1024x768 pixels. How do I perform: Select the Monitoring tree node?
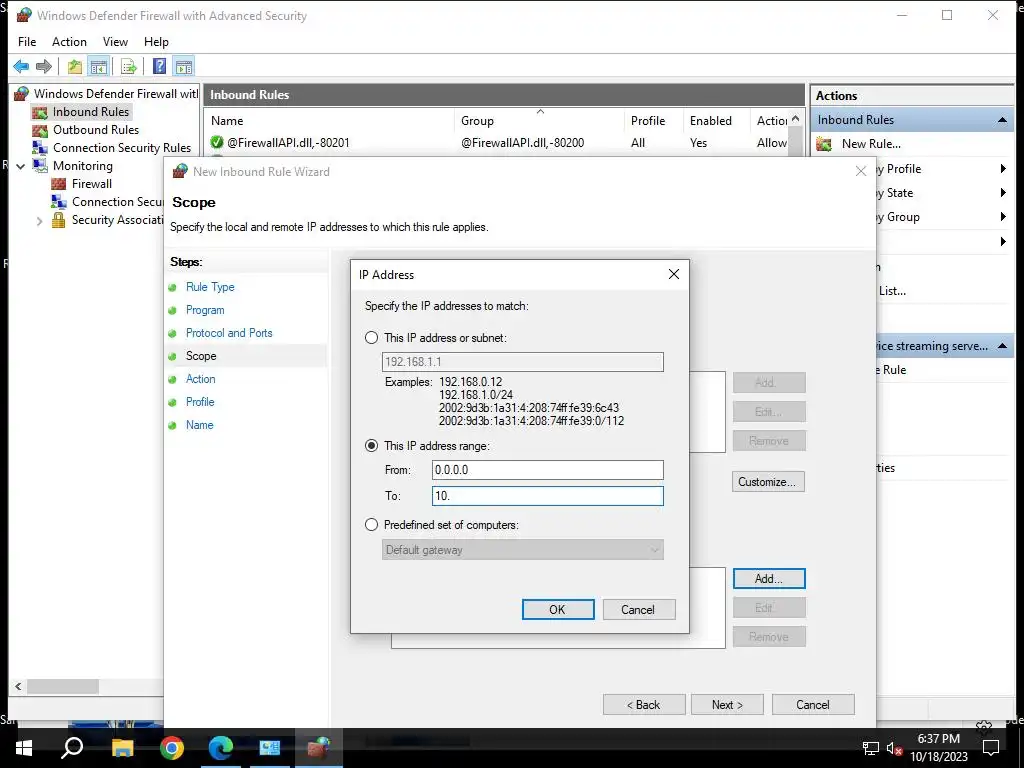click(x=82, y=166)
